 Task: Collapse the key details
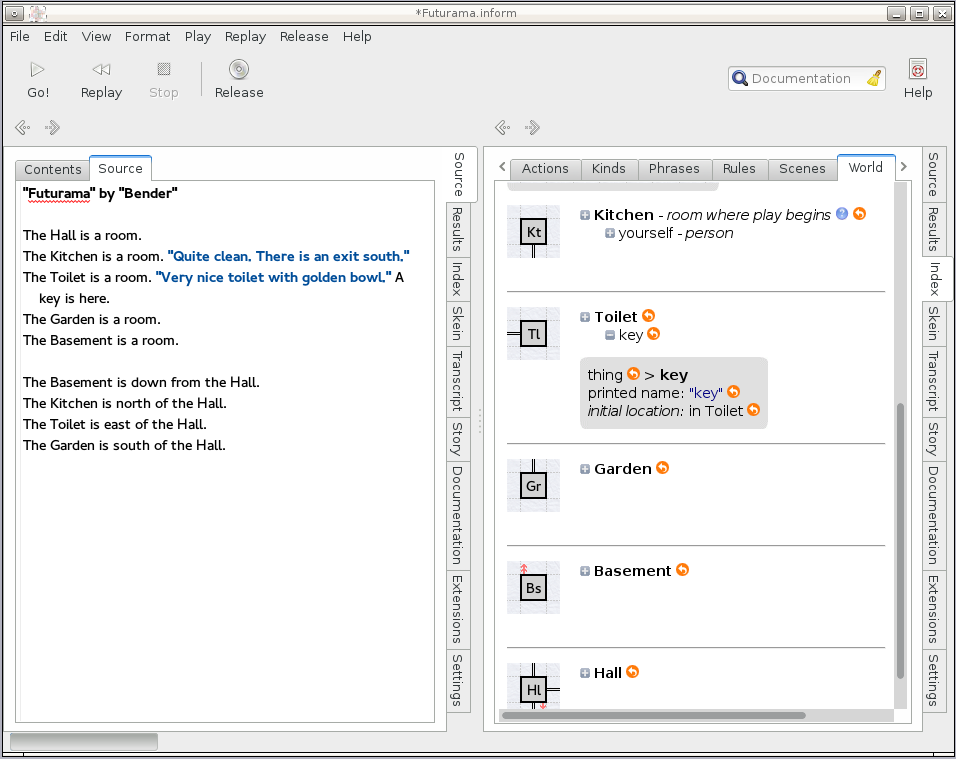click(x=610, y=335)
